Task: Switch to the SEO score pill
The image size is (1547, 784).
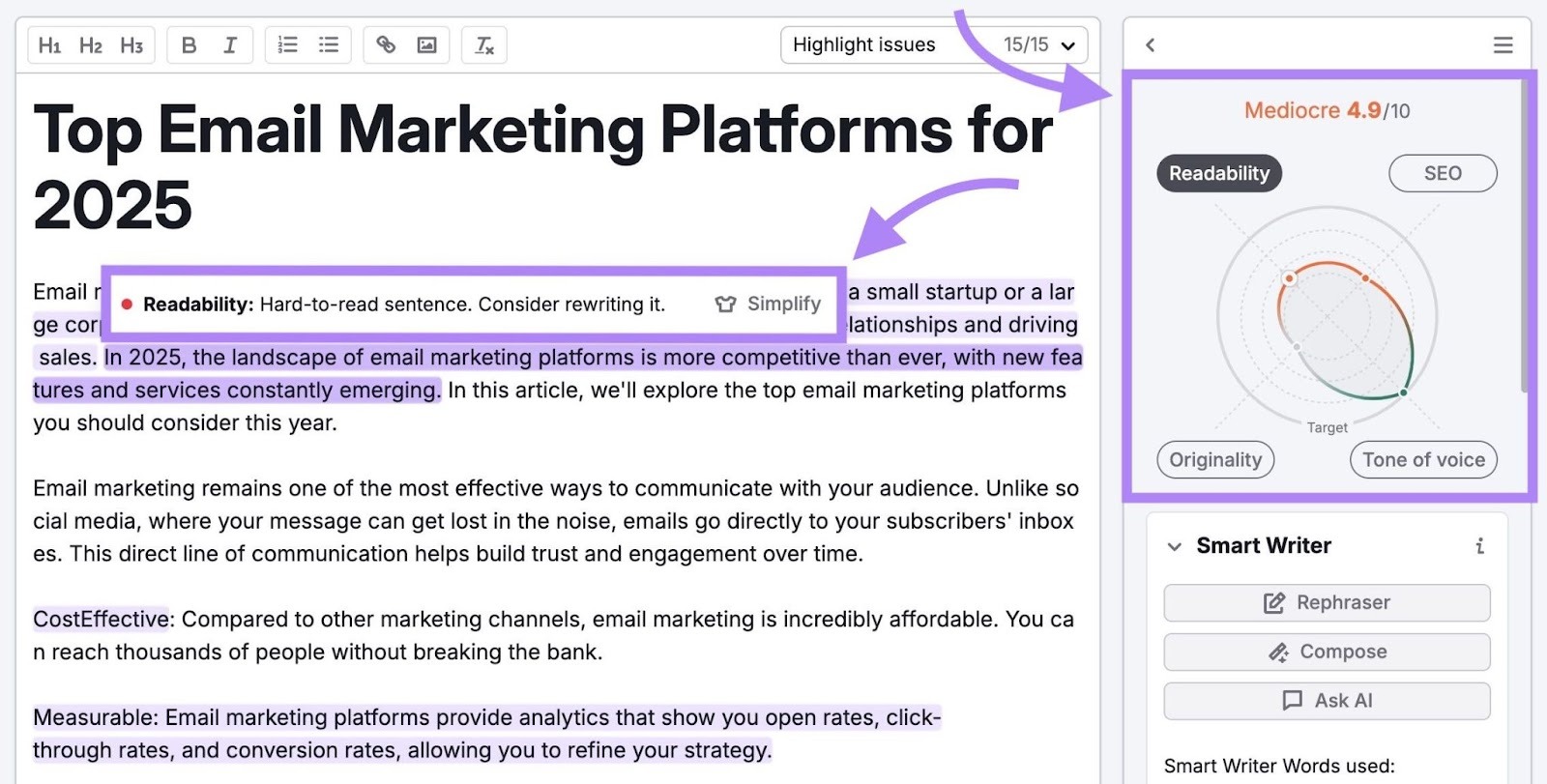Action: pyautogui.click(x=1442, y=174)
